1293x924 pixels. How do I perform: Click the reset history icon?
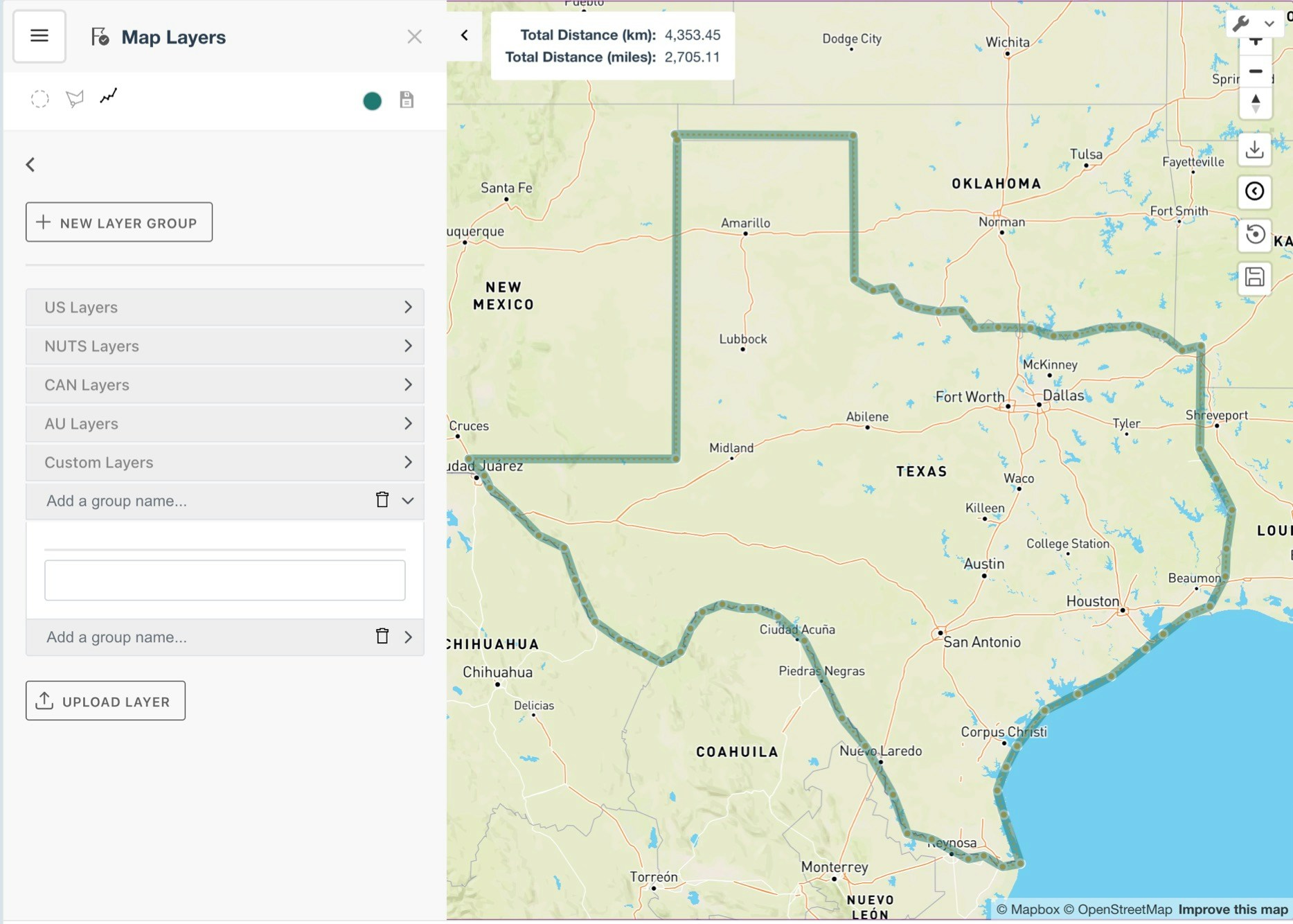click(1254, 234)
